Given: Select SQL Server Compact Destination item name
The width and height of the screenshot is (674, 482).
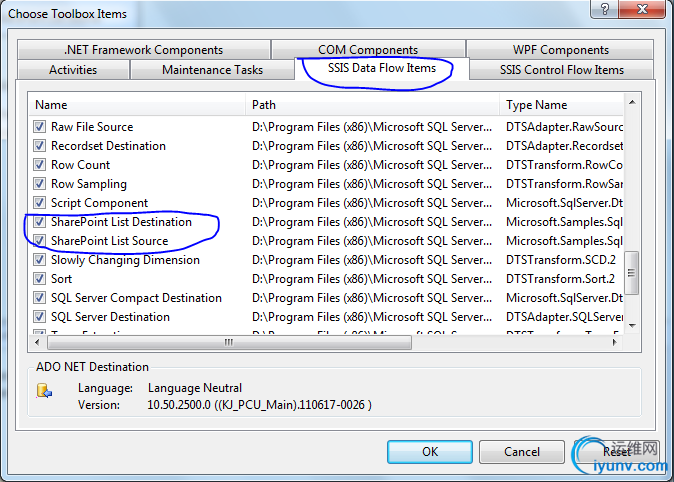Looking at the screenshot, I should click(x=136, y=298).
